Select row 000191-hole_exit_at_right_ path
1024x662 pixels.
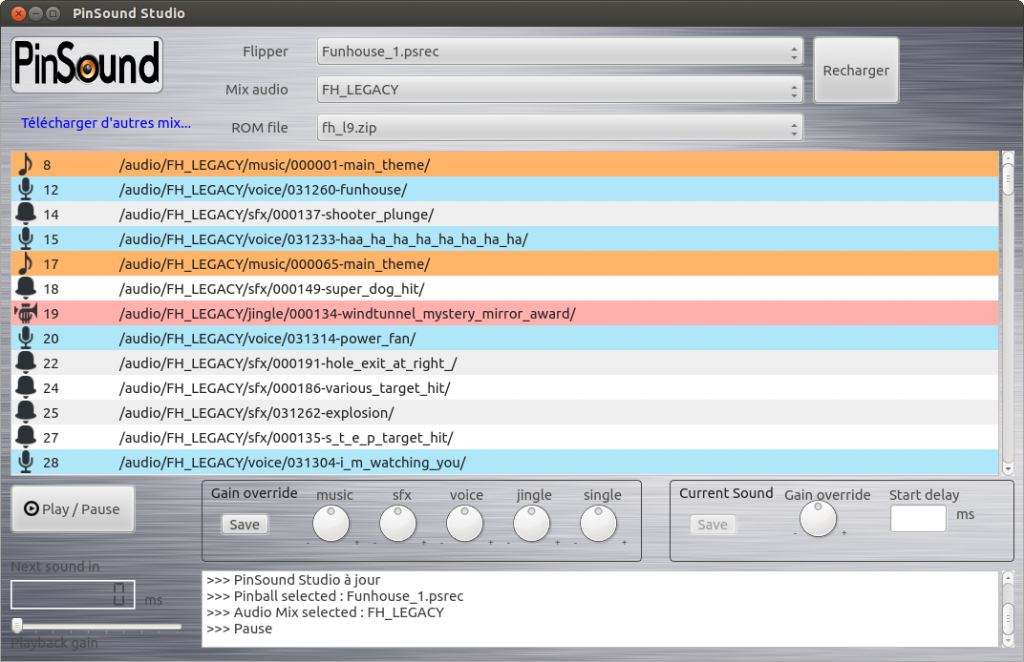(505, 363)
